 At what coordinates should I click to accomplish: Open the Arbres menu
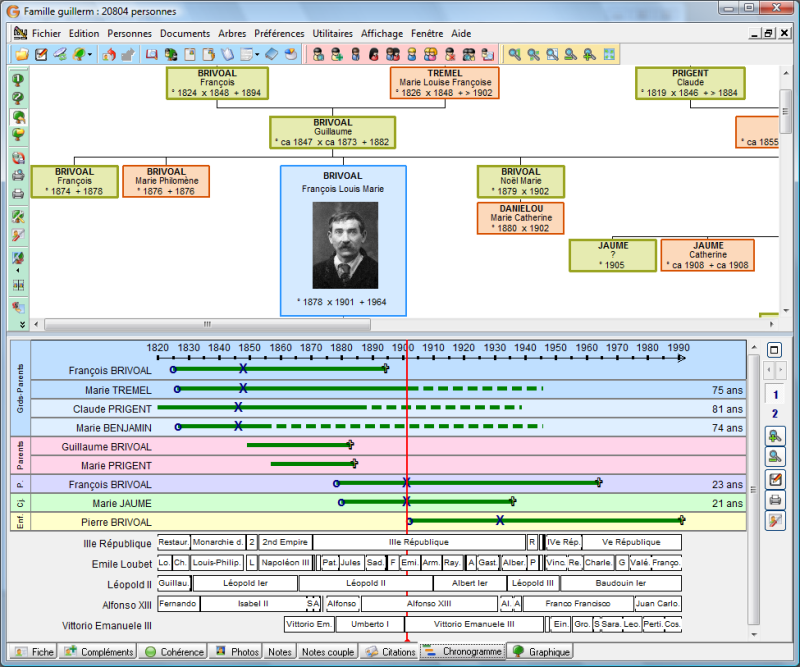tap(231, 33)
